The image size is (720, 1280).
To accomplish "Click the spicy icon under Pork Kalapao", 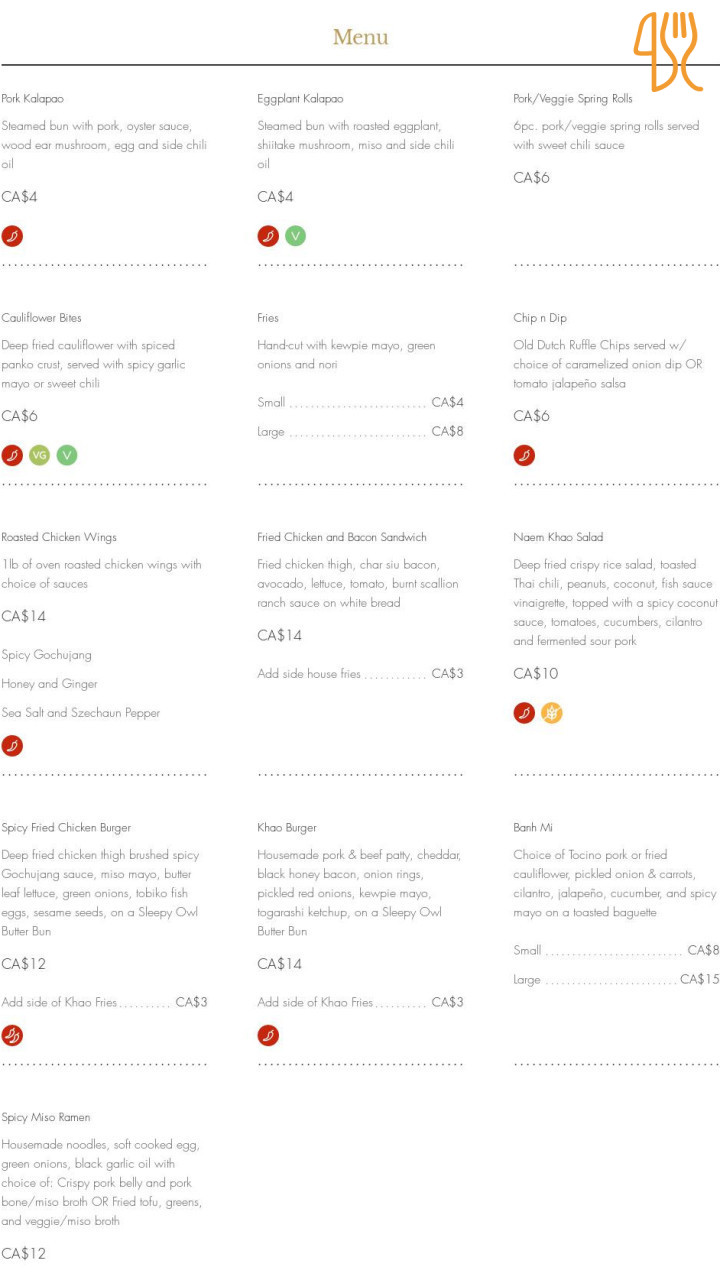I will point(12,236).
